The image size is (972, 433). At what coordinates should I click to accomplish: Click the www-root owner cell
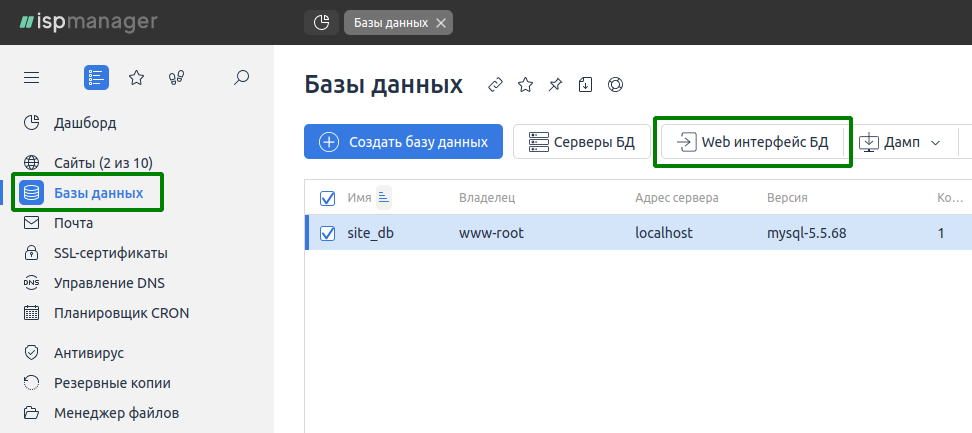(x=492, y=234)
